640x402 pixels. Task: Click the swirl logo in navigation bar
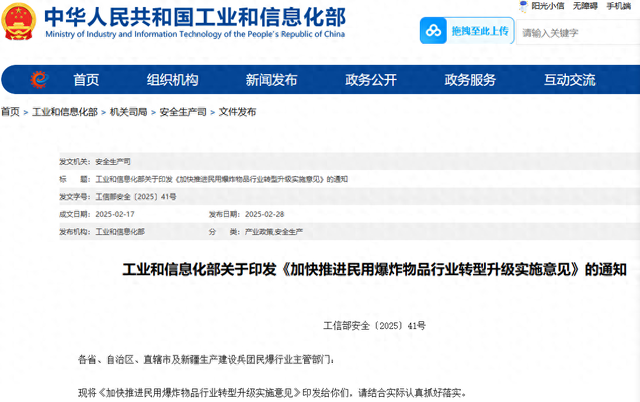[x=39, y=80]
